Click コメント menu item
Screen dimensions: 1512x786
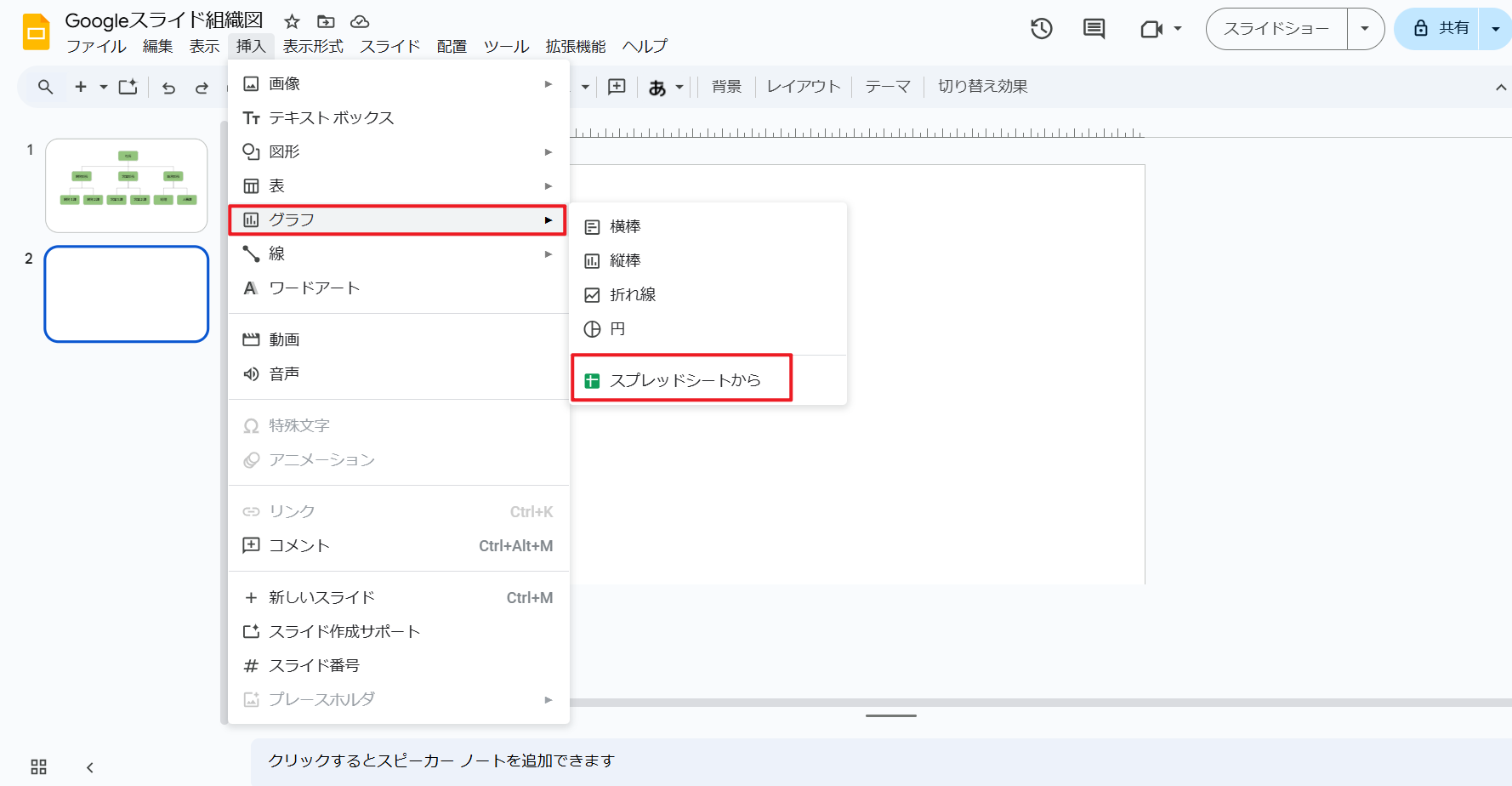pyautogui.click(x=398, y=546)
